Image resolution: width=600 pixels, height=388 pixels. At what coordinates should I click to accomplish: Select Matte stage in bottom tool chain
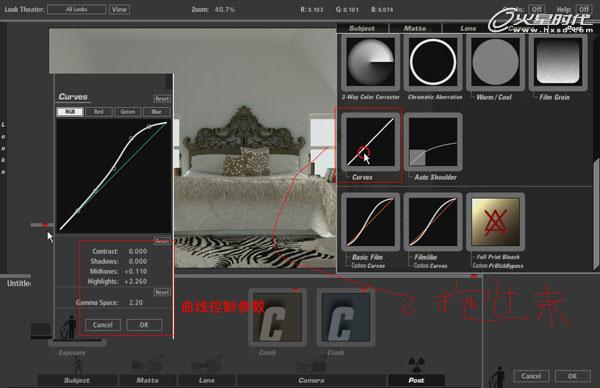point(148,380)
